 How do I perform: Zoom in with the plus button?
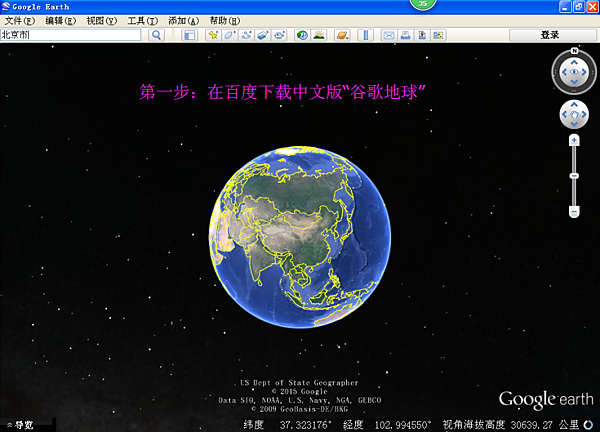(574, 141)
